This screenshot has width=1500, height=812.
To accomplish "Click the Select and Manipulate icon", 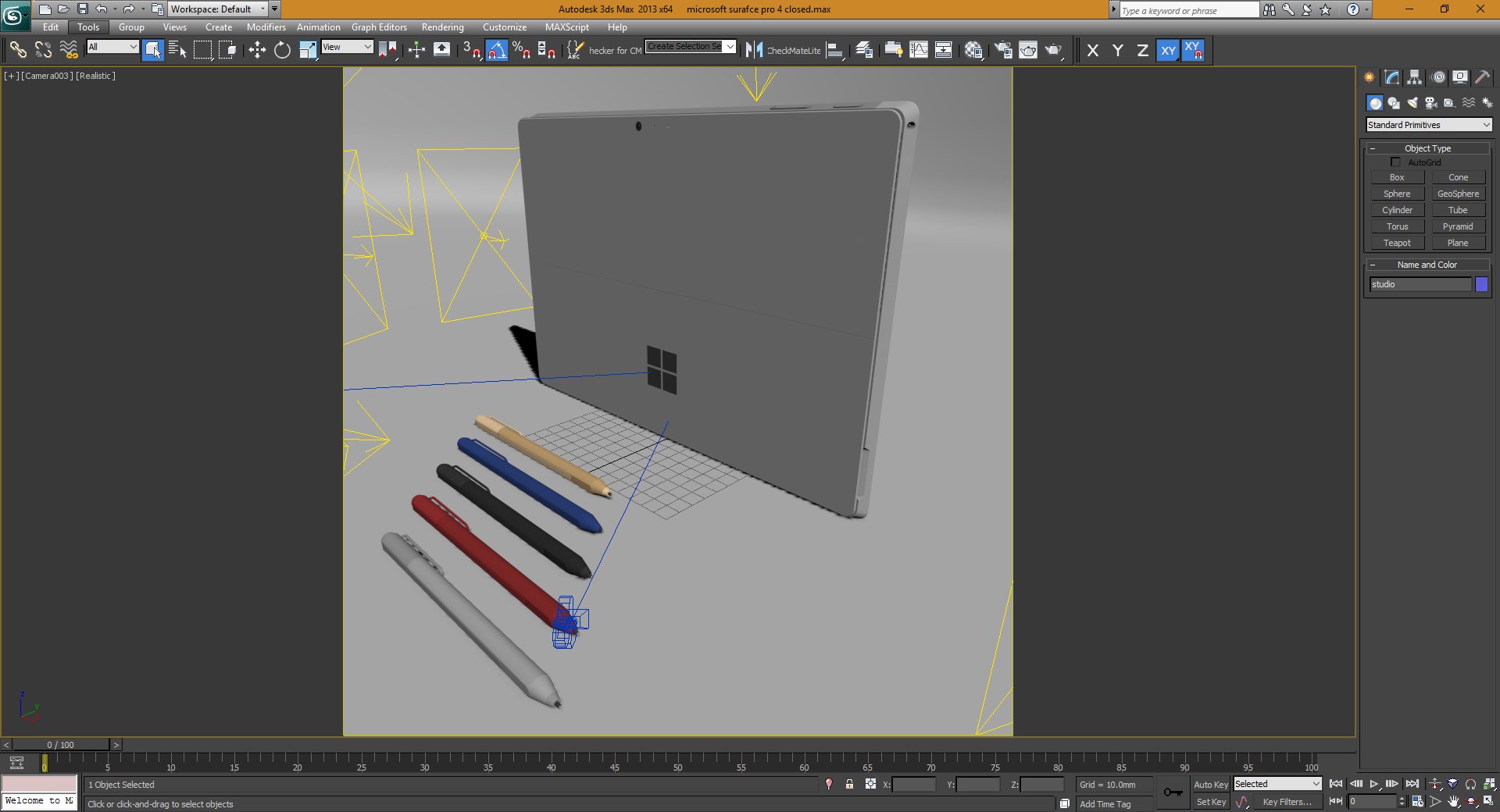I will pyautogui.click(x=416, y=50).
